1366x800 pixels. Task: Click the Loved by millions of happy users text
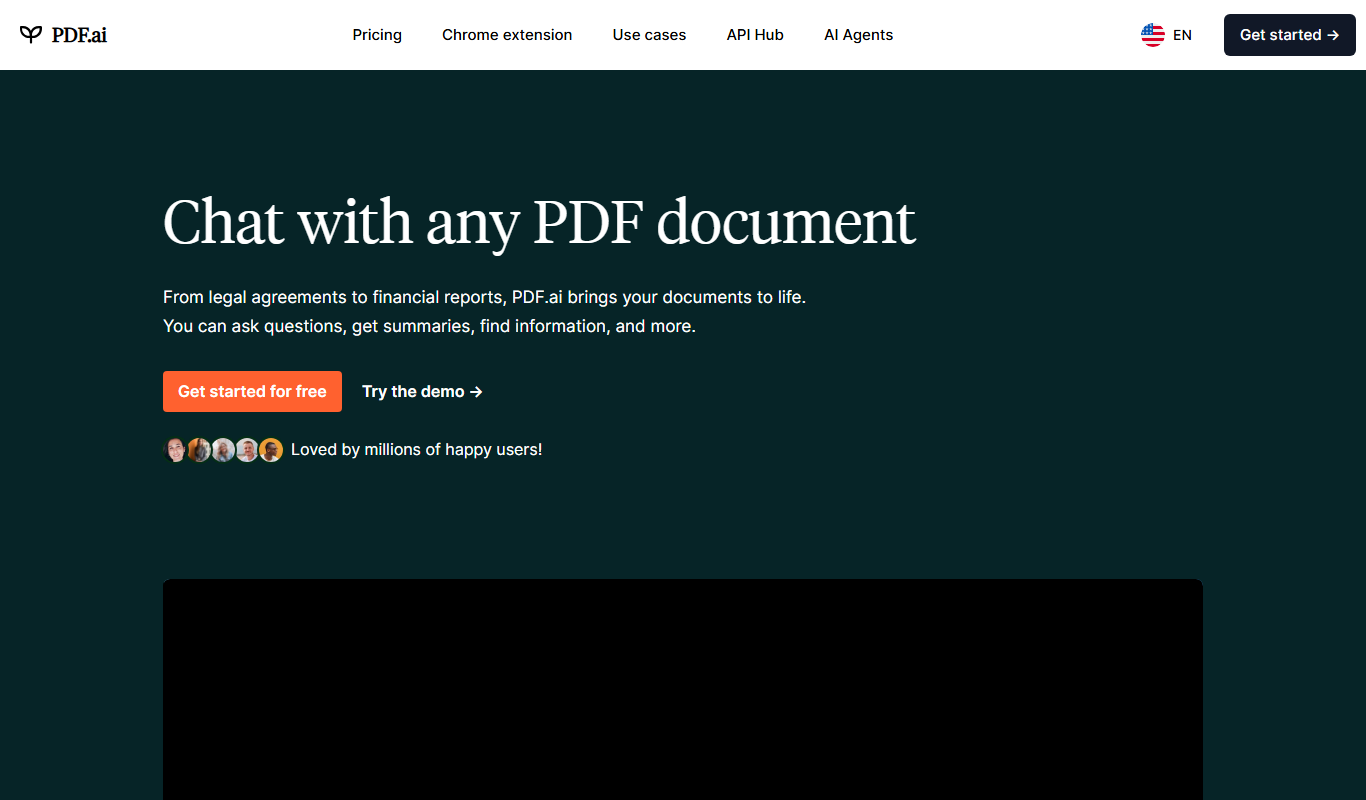click(416, 450)
